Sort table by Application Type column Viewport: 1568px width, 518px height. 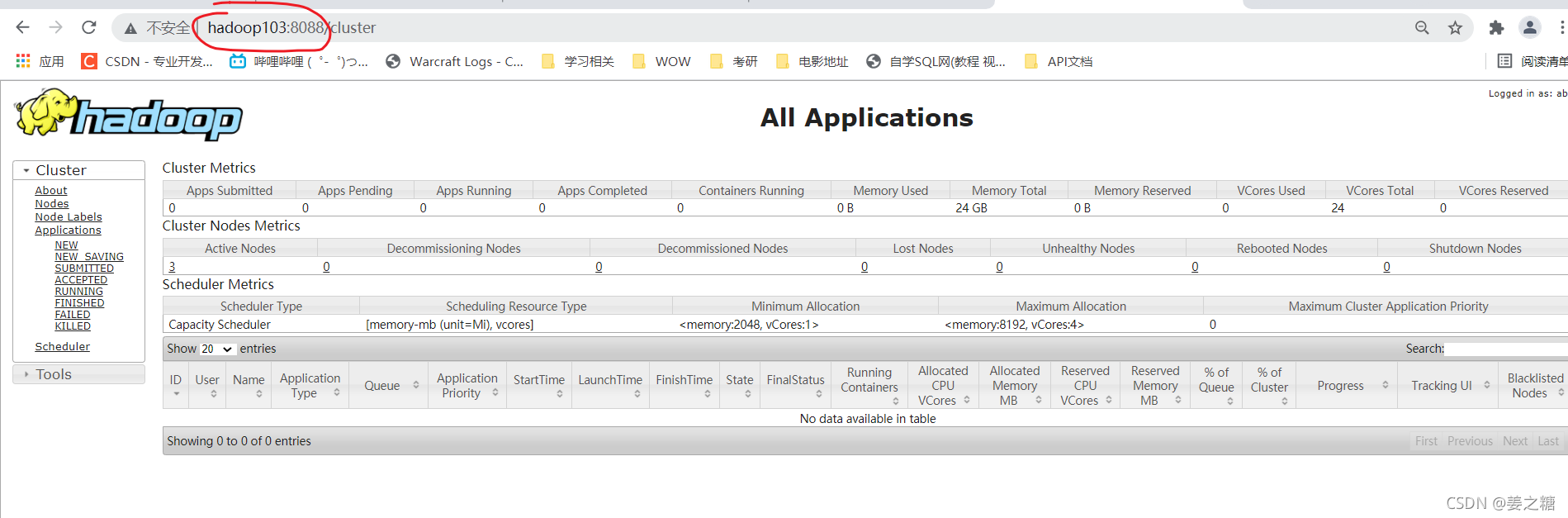(310, 385)
